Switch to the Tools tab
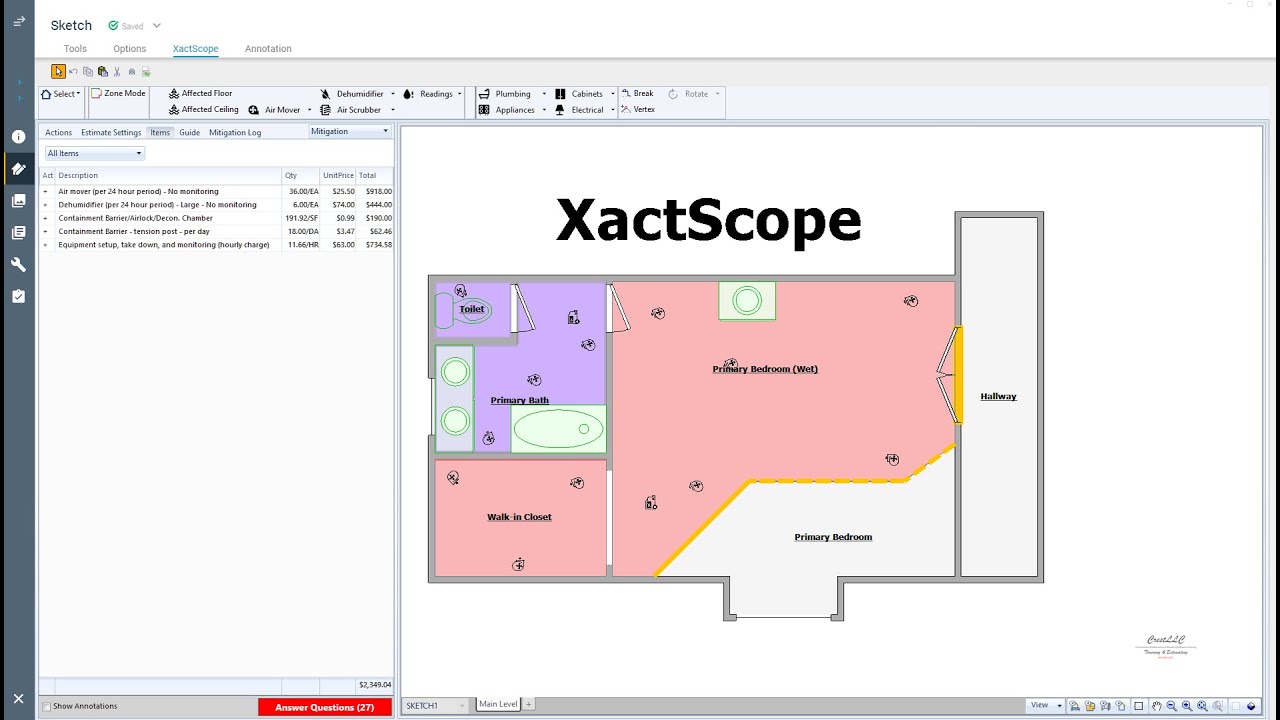Viewport: 1280px width, 720px height. [x=75, y=49]
